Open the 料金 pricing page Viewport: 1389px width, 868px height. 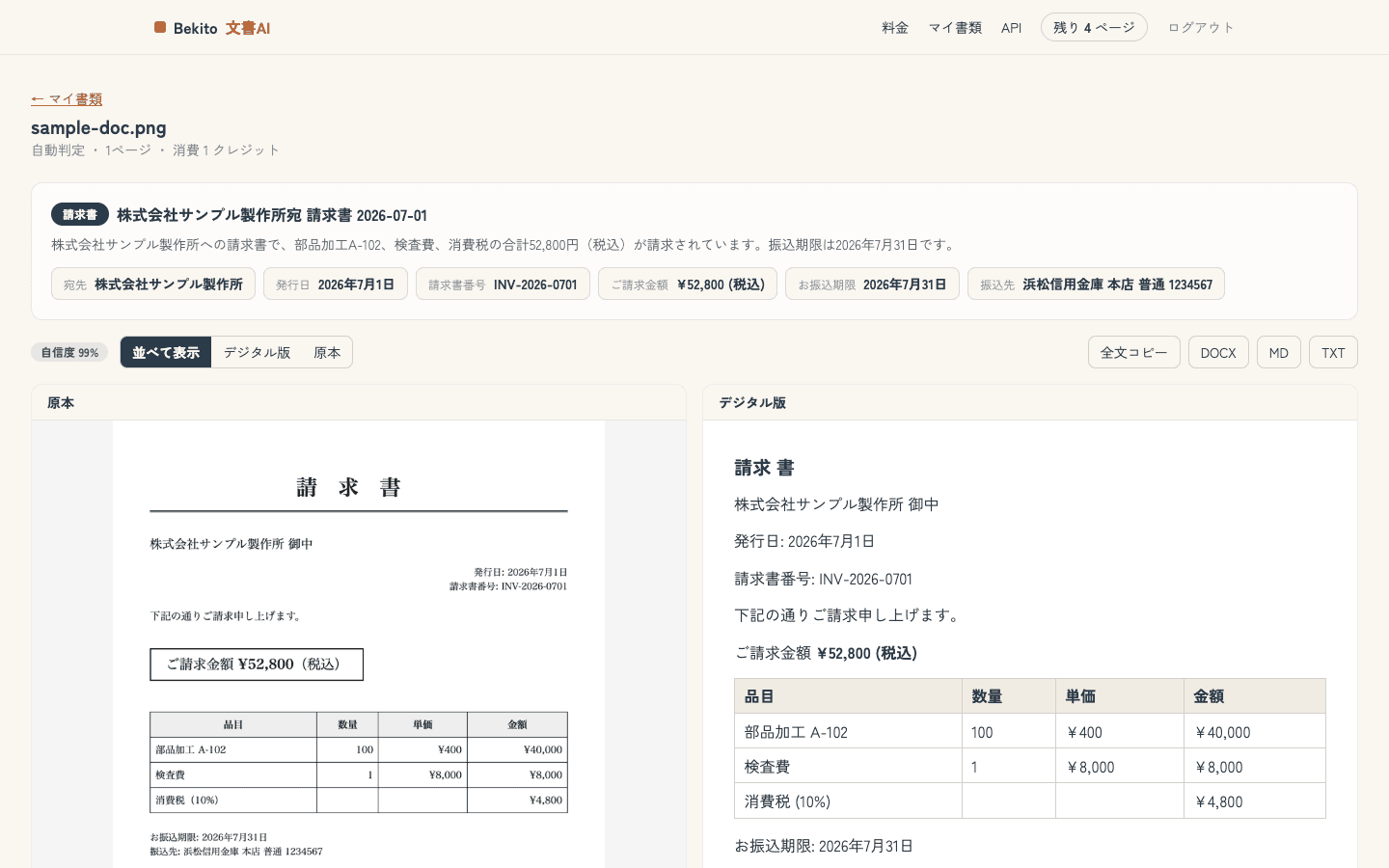[x=895, y=28]
